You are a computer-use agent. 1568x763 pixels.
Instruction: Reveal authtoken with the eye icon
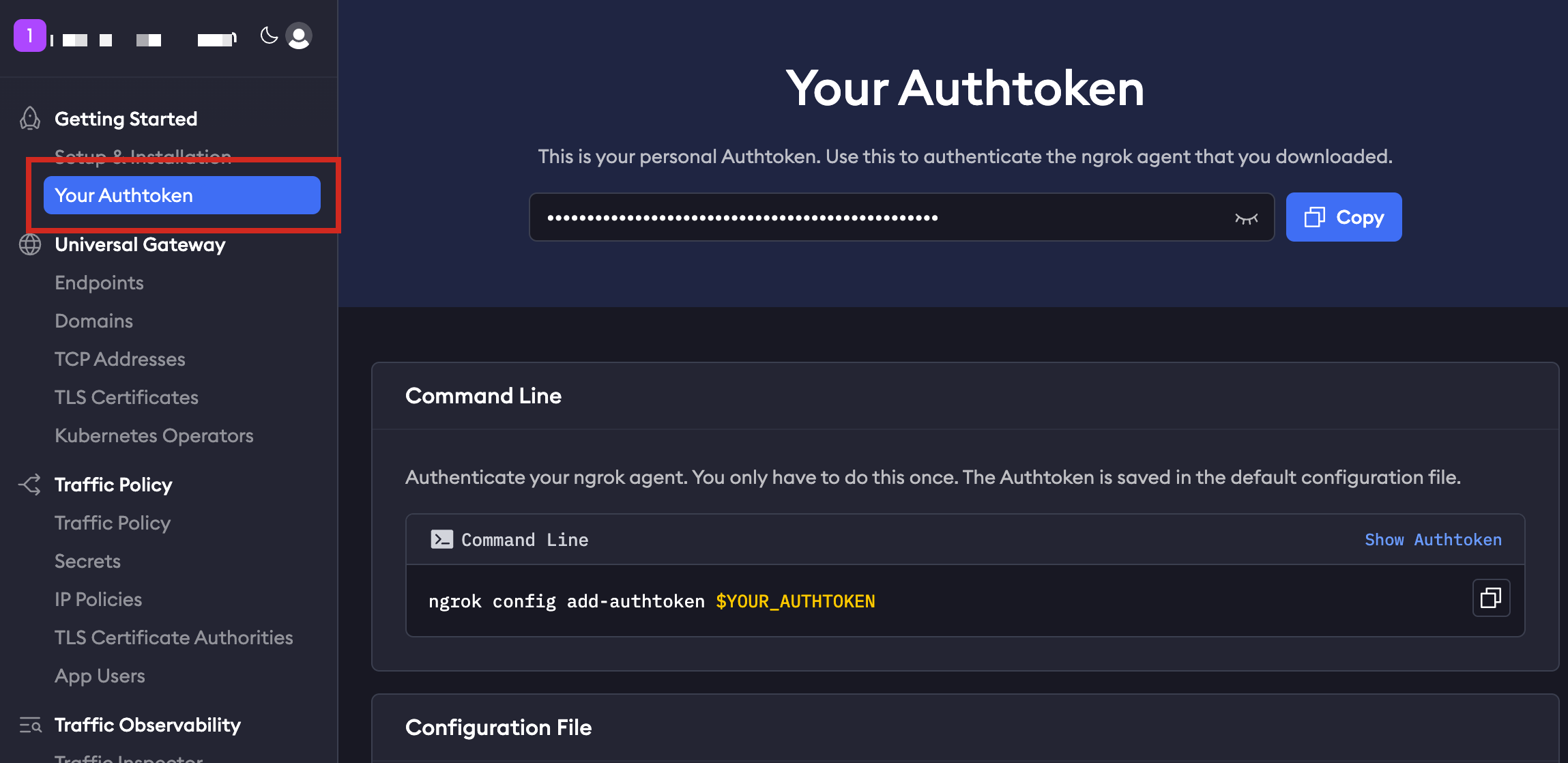(x=1246, y=218)
